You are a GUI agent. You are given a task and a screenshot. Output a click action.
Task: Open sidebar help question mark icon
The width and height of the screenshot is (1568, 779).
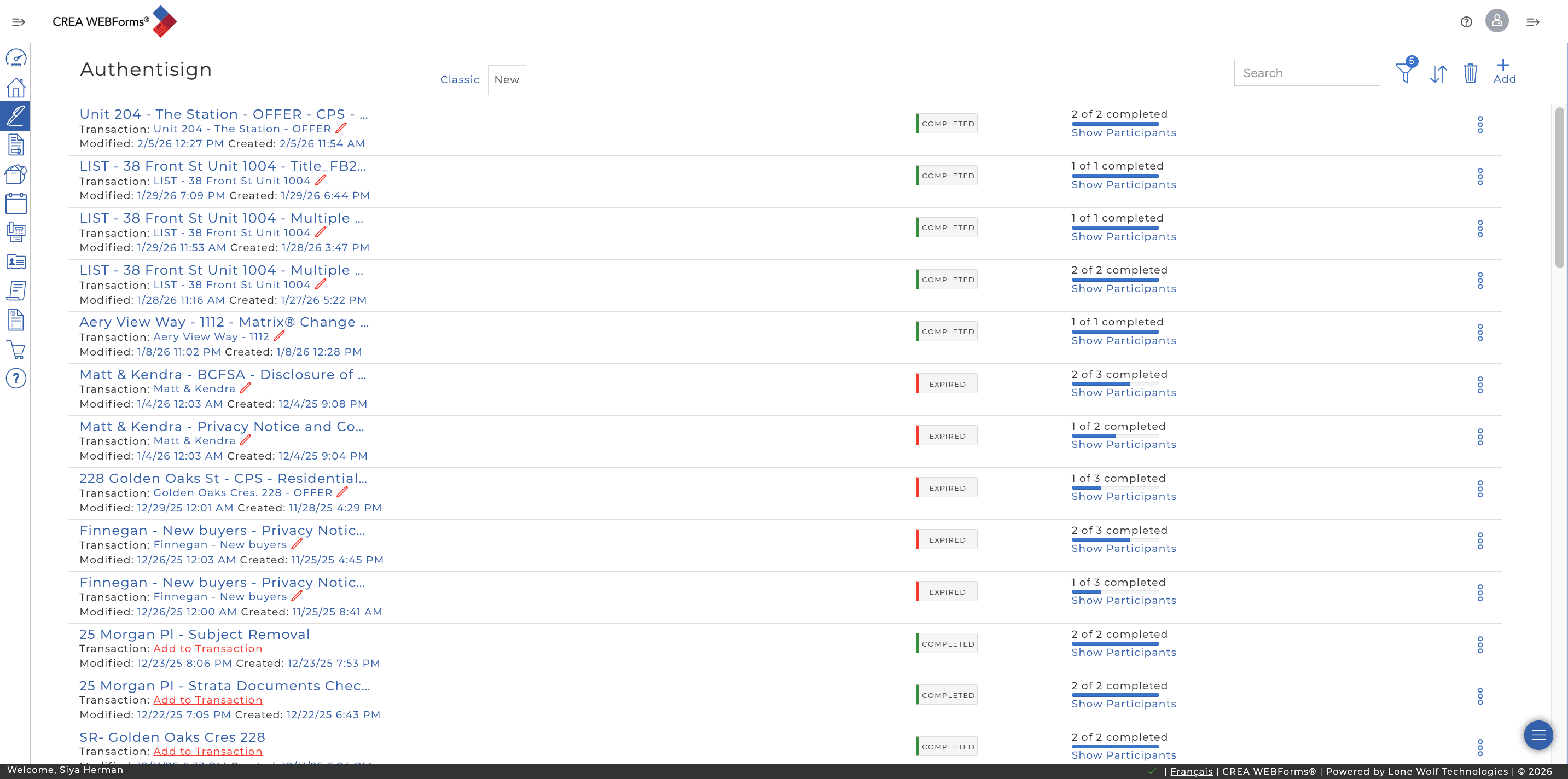tap(16, 379)
